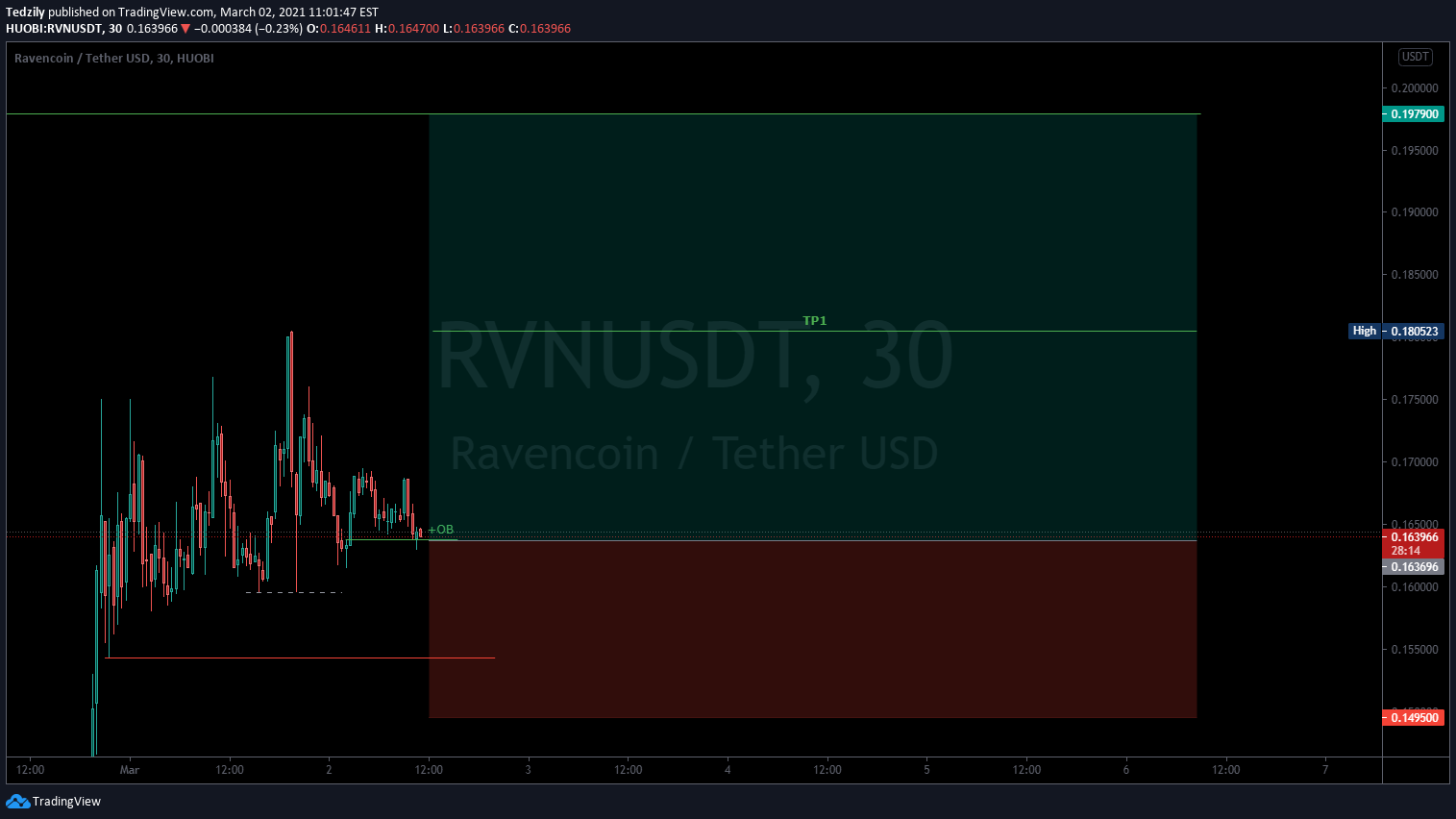Click the 0.155000 price axis label
The width and height of the screenshot is (1456, 819).
click(1415, 650)
